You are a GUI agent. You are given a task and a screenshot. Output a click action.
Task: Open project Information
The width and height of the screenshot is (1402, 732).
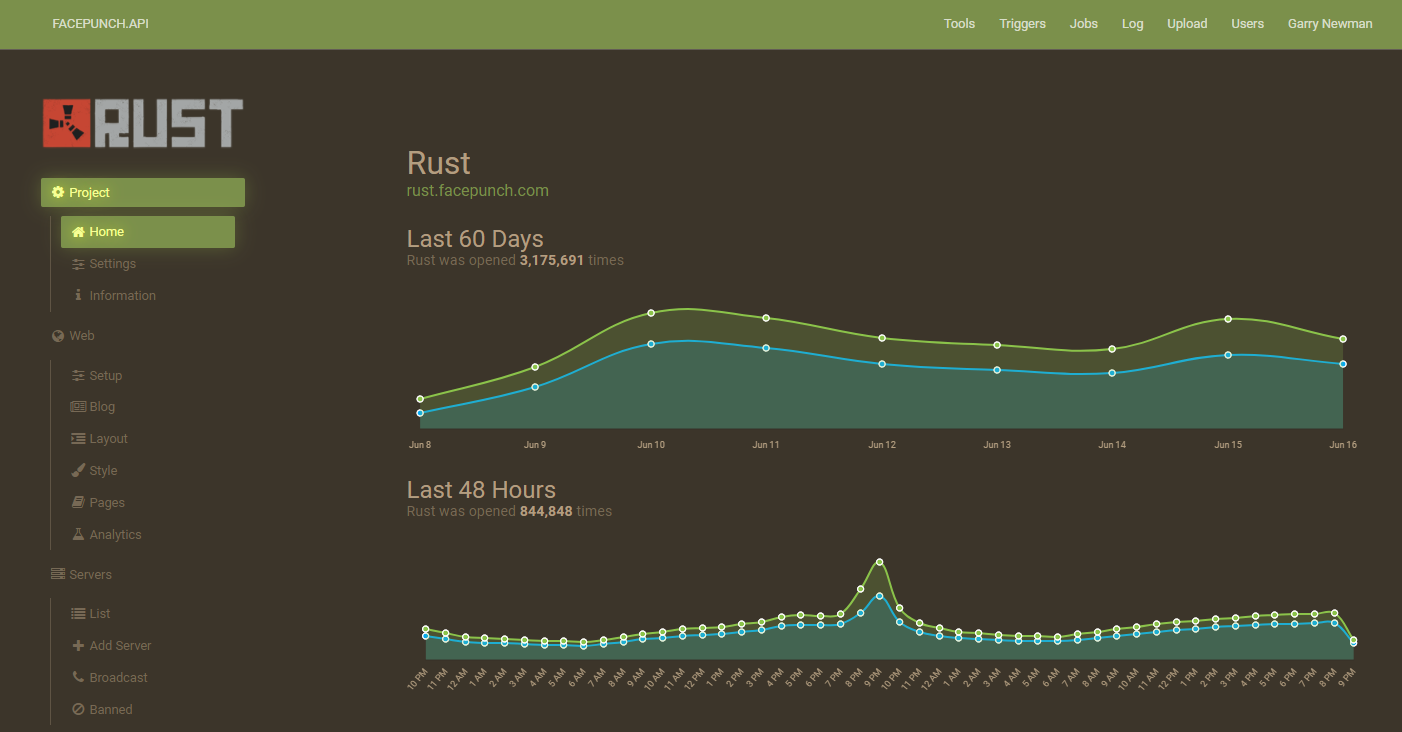115,296
